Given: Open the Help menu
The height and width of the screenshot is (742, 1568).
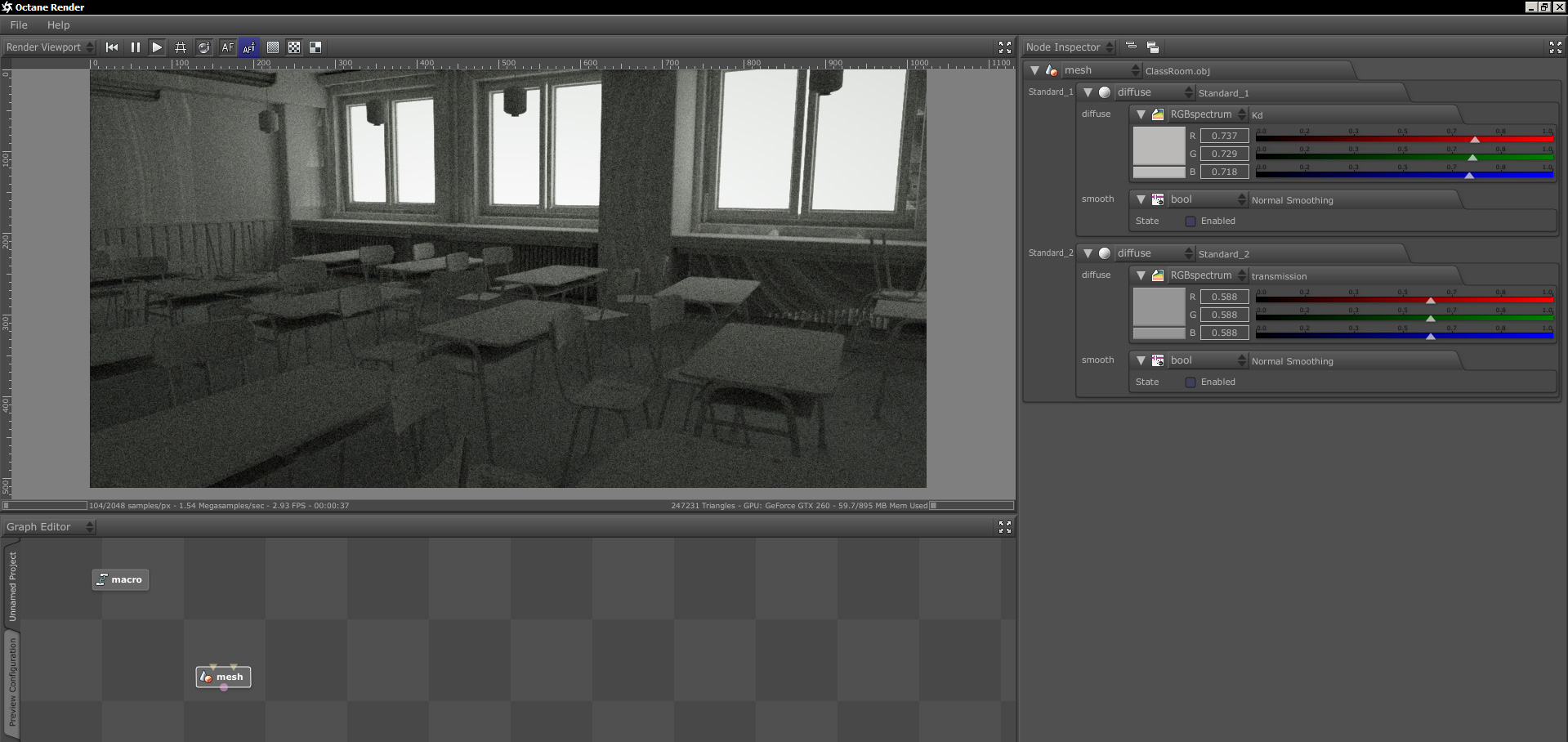Looking at the screenshot, I should [x=59, y=25].
